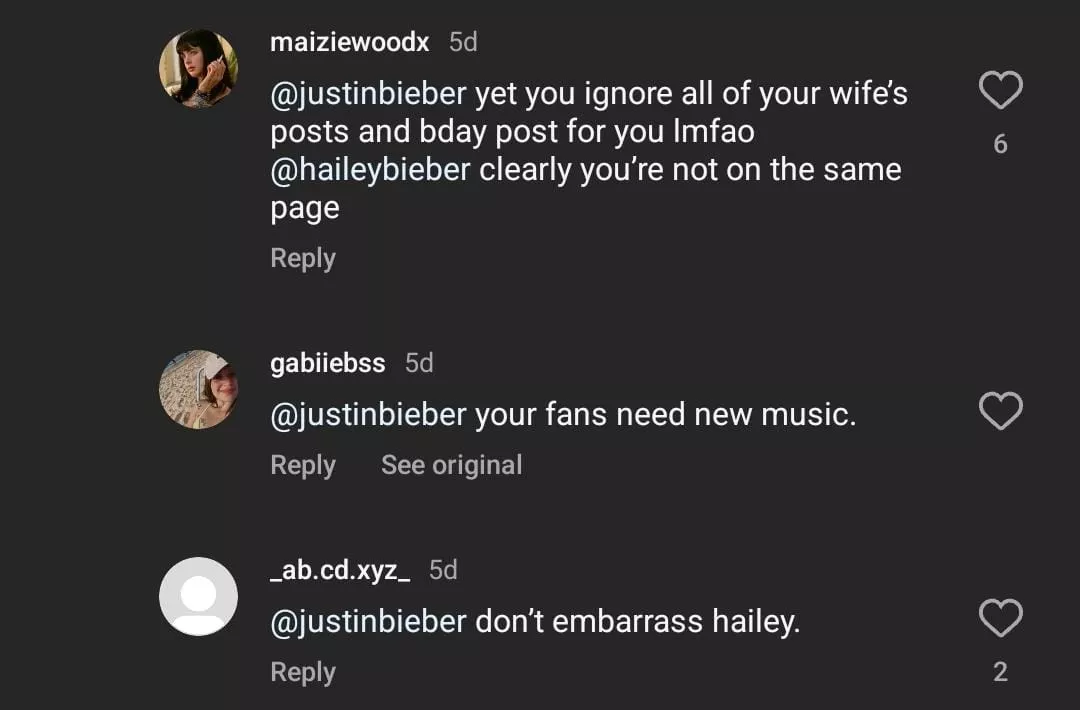Open the _ab.cd.xyz_ username link
This screenshot has height=710, width=1080.
point(340,570)
